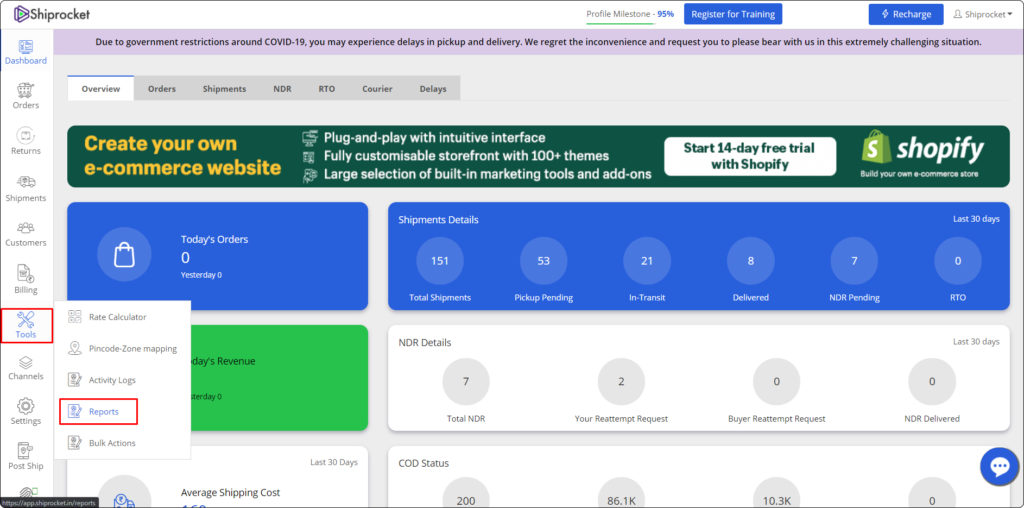Click the Shiprocket logo
The width and height of the screenshot is (1024, 508).
pos(52,14)
